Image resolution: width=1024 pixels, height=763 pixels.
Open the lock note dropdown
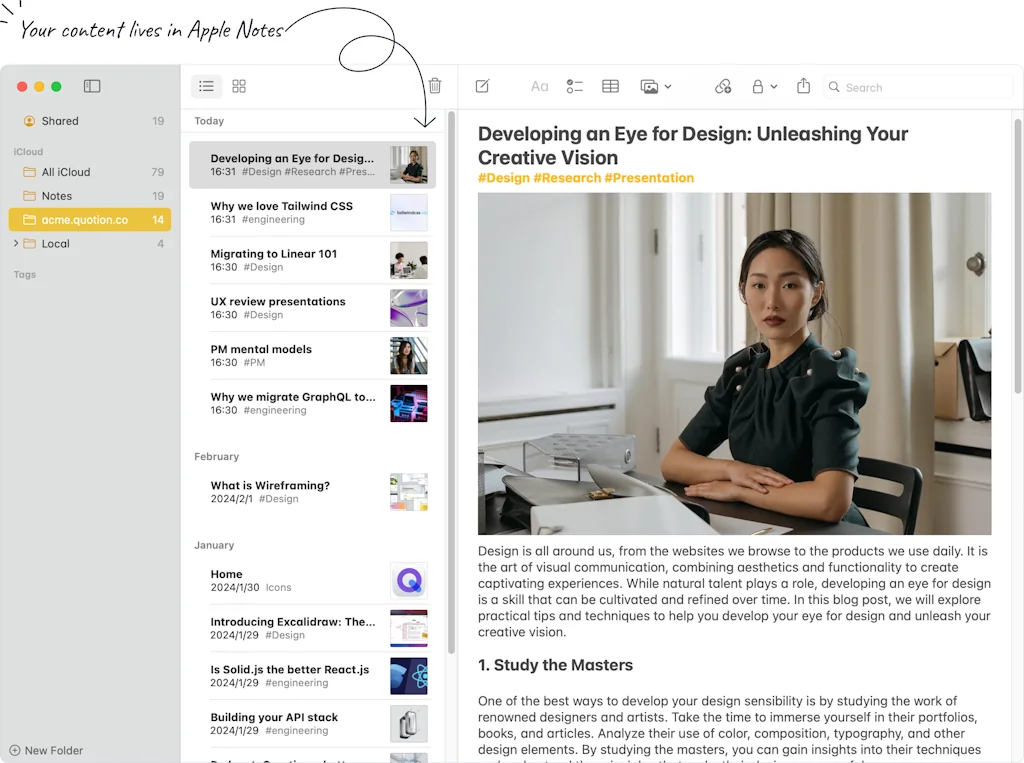pos(764,87)
